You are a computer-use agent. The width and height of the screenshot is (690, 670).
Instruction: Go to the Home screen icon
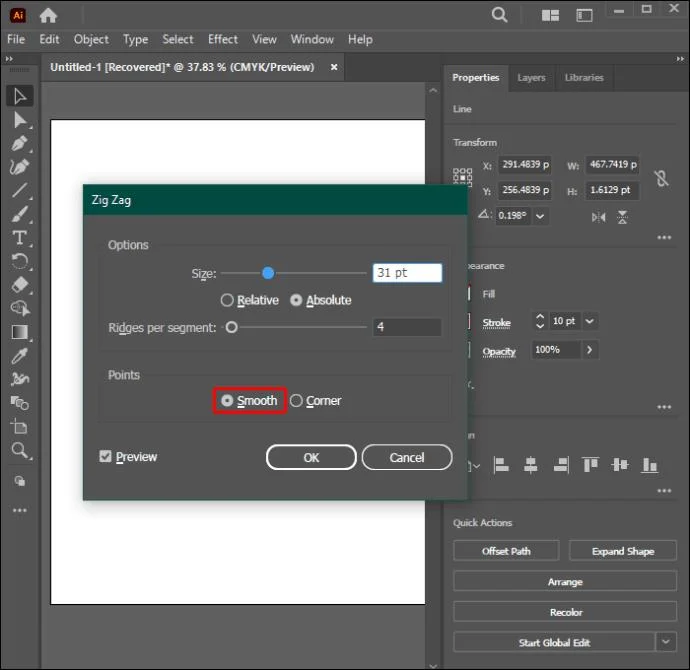48,16
